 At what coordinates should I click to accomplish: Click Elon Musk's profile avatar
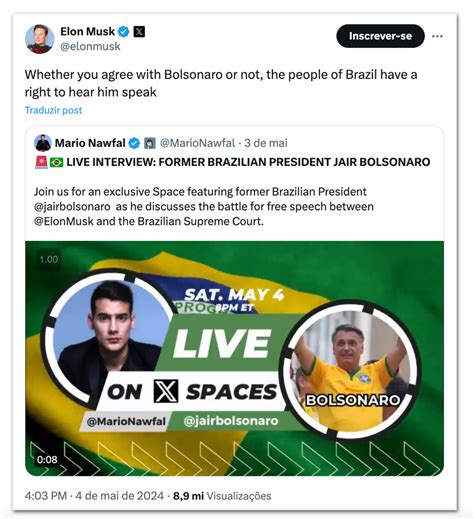click(39, 39)
